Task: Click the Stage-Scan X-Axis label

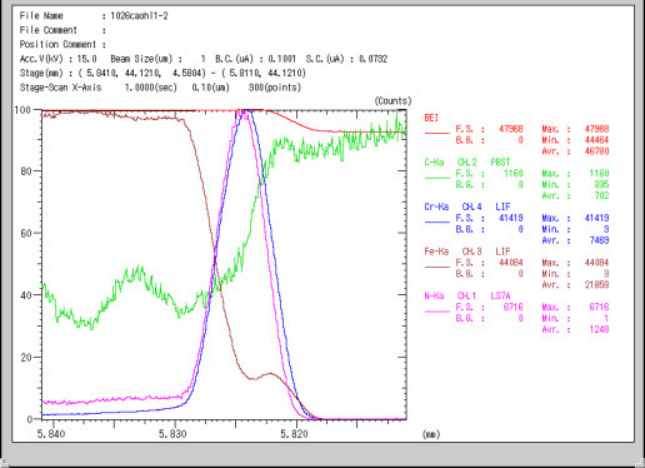Action: click(60, 88)
